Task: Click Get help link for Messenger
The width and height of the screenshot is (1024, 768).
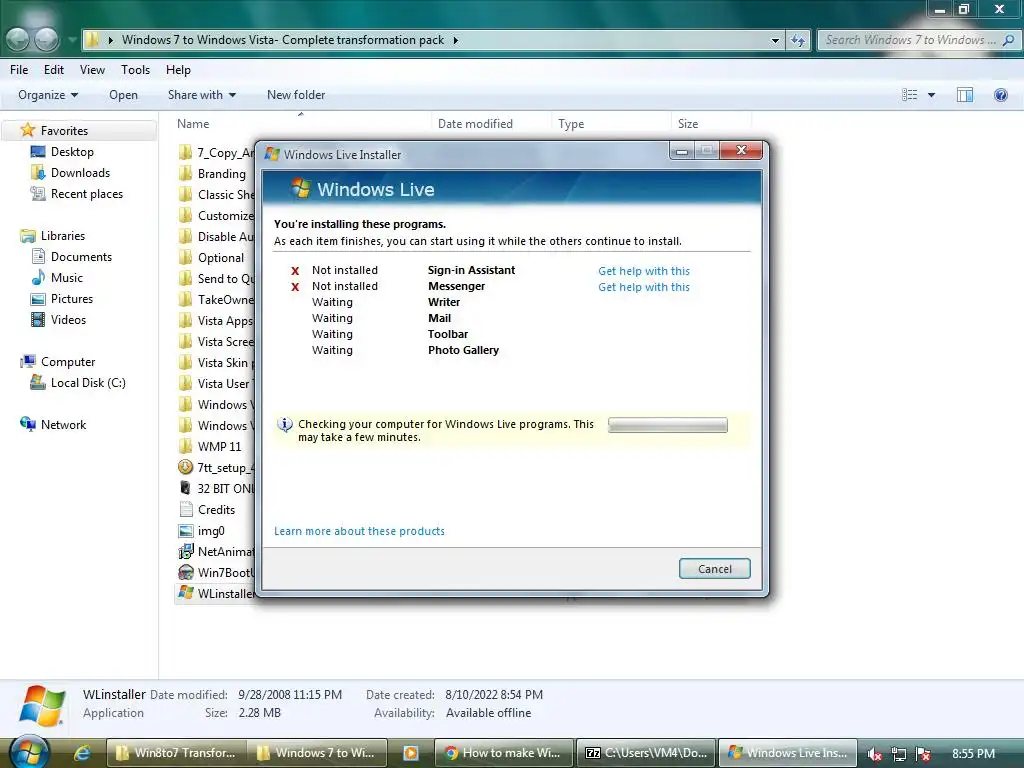Action: coord(644,287)
